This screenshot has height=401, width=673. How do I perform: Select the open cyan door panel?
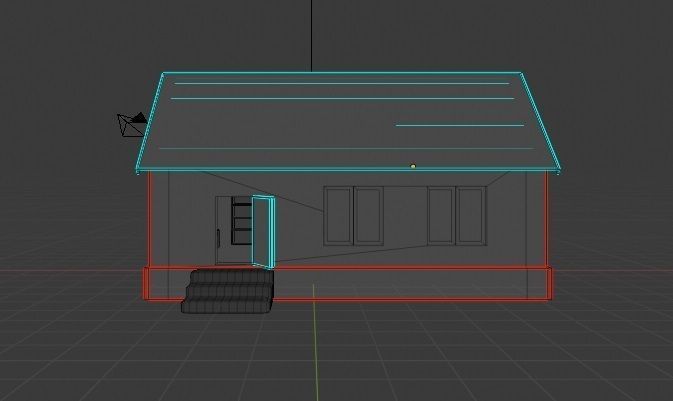pos(263,232)
